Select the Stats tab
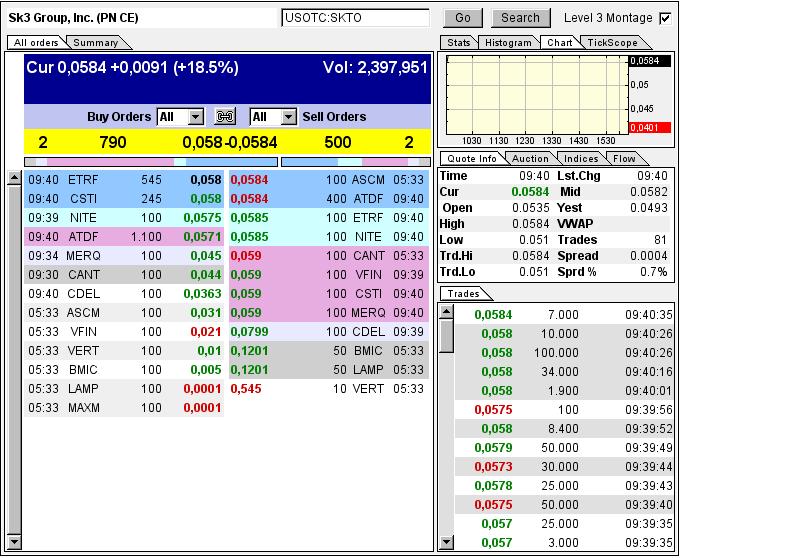 point(459,43)
